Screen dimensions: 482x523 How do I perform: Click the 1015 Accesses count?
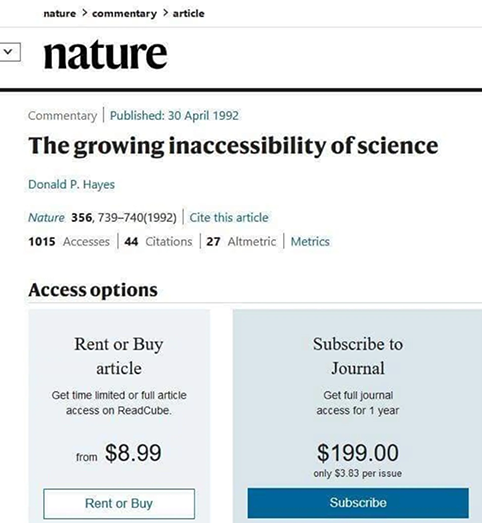click(69, 241)
